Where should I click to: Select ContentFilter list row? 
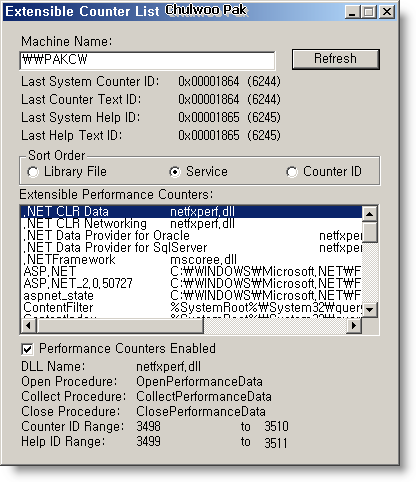click(x=191, y=308)
